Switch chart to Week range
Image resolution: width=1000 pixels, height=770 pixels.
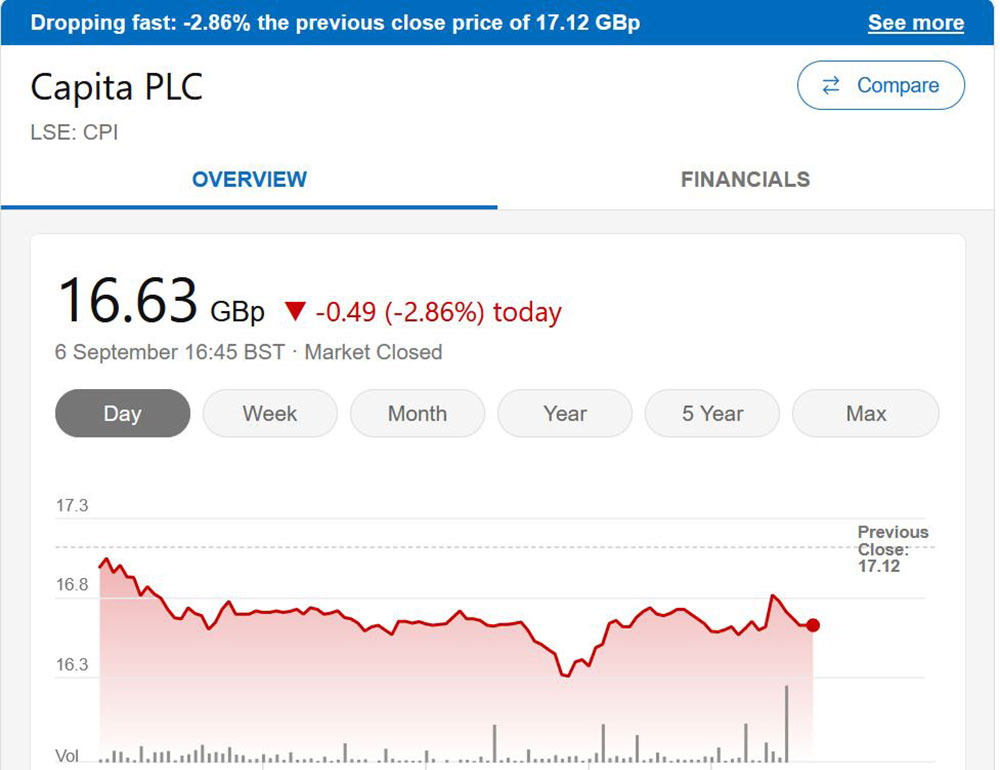(x=270, y=413)
